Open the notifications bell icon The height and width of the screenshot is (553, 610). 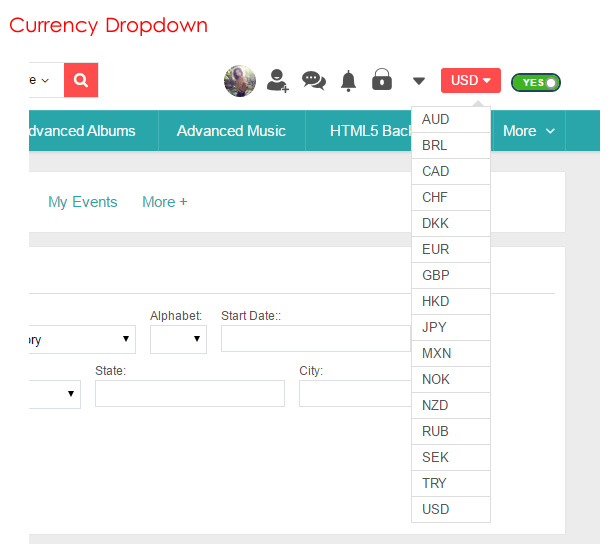pyautogui.click(x=348, y=81)
